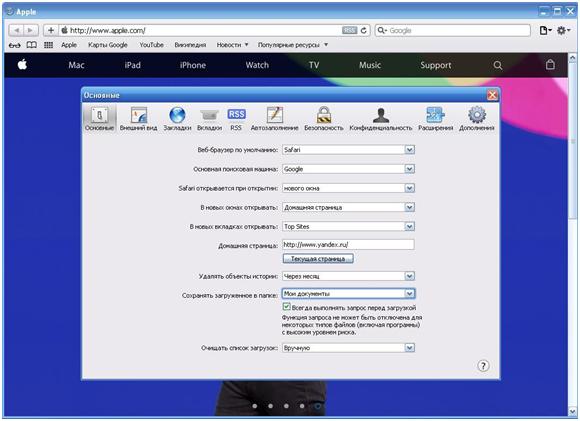The image size is (580, 421).
Task: Open Reading List glasses icon
Action: (x=14, y=45)
